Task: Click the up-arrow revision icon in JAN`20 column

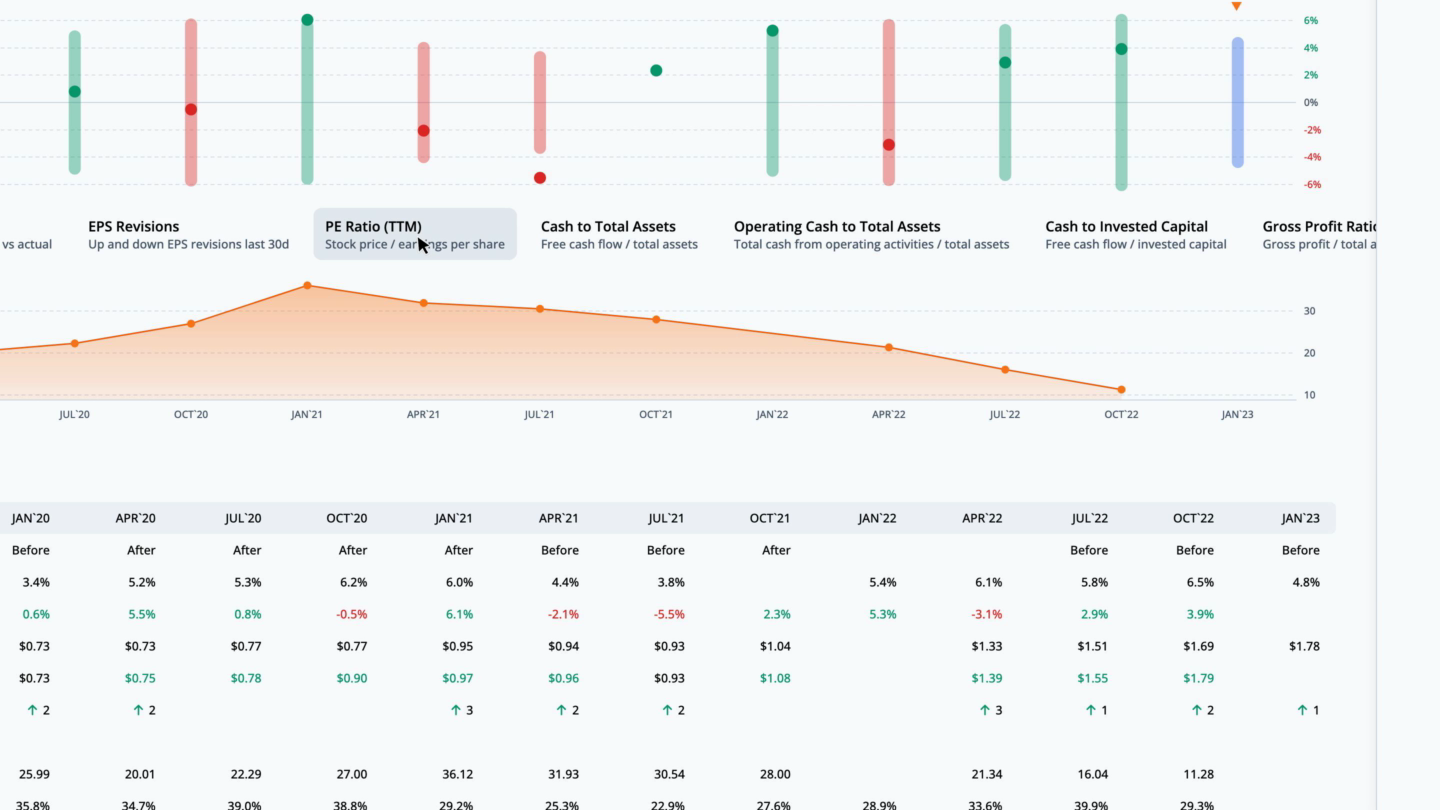Action: (x=32, y=710)
